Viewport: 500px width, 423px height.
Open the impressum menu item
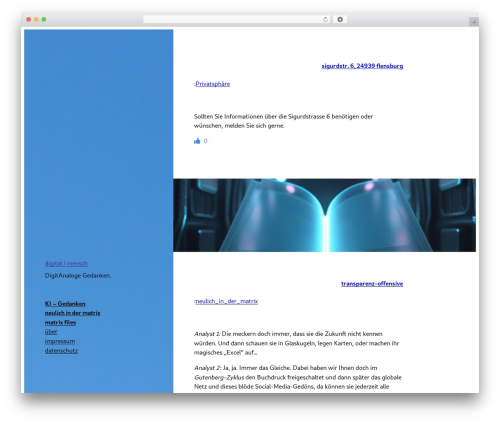[60, 341]
